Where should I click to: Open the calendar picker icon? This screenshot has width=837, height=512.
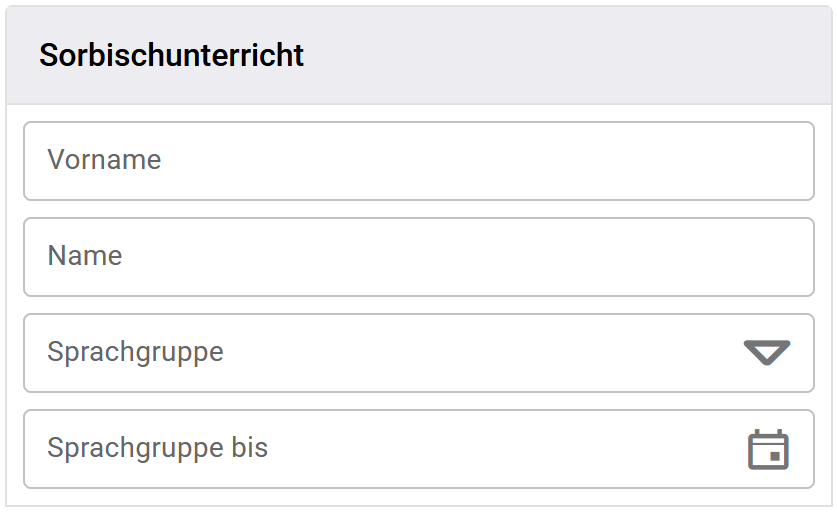[x=768, y=449]
